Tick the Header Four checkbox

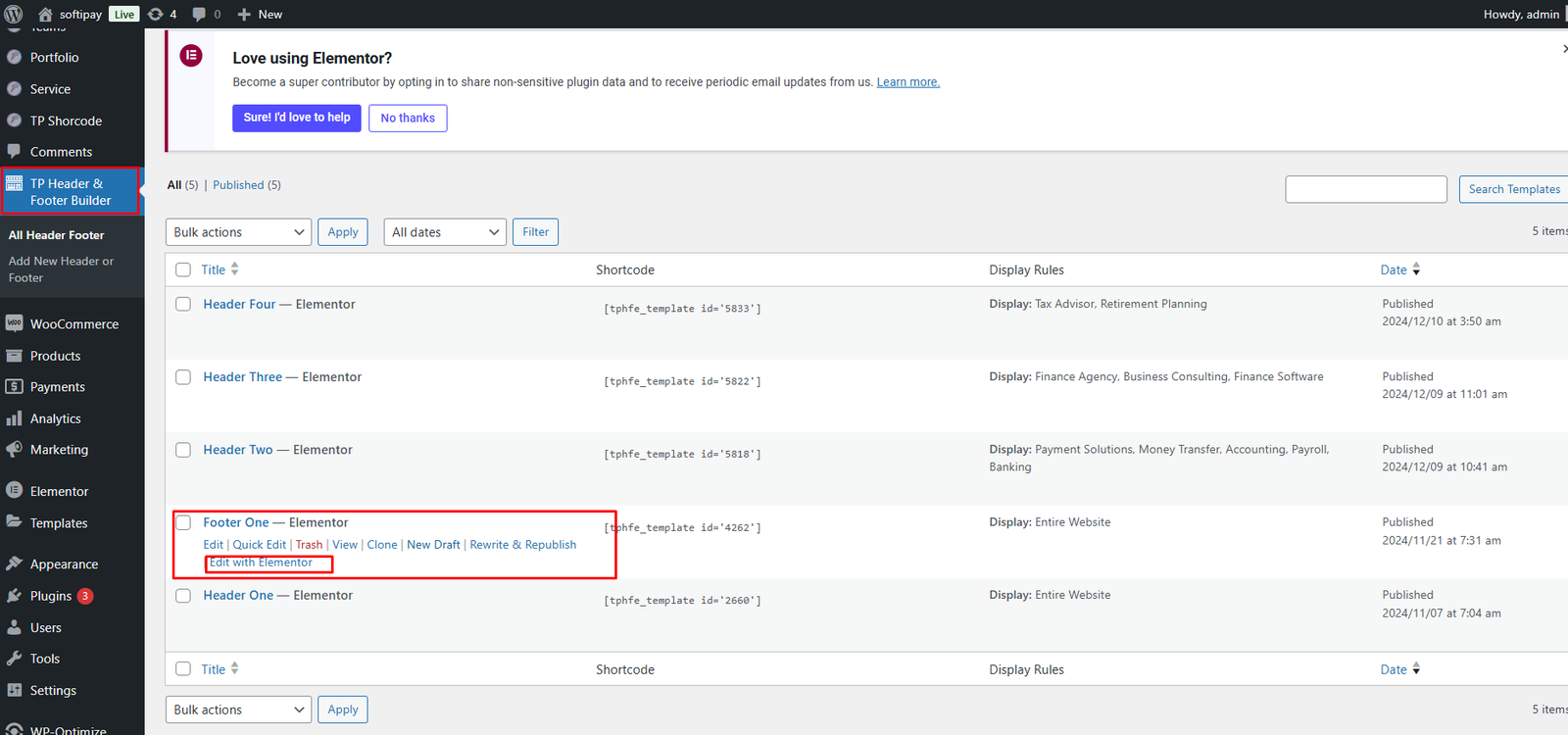(x=183, y=304)
